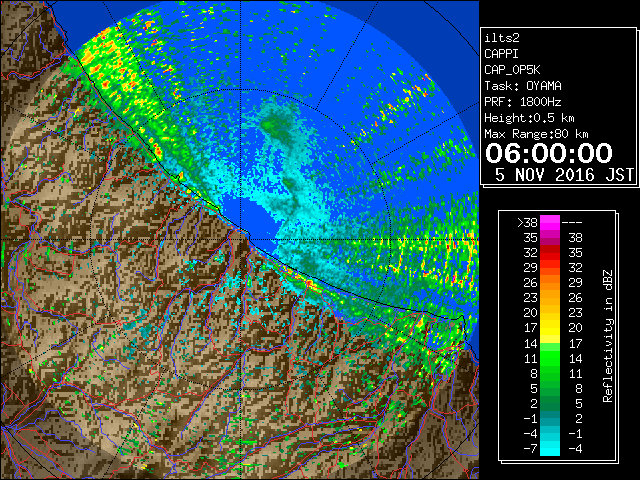The image size is (640, 480).
Task: Click the '38' label in the right legend column
Action: point(576,238)
